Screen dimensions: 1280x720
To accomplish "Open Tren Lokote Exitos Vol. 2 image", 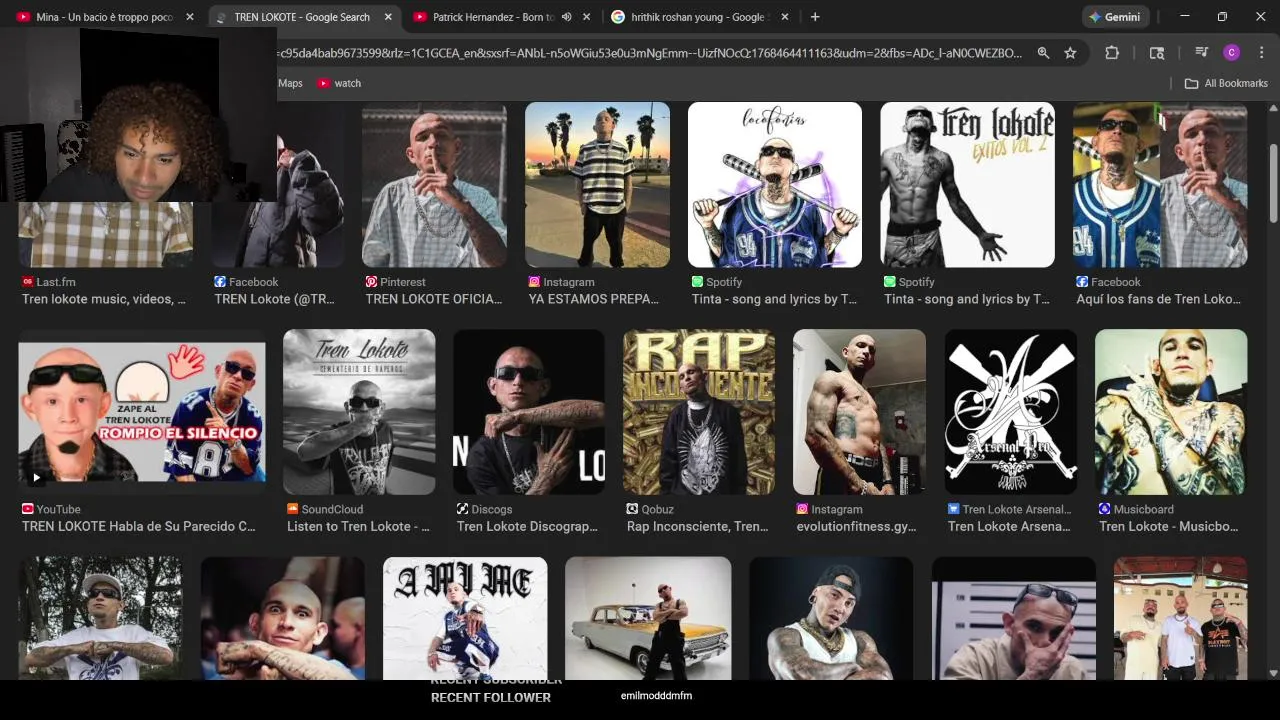I will point(967,184).
